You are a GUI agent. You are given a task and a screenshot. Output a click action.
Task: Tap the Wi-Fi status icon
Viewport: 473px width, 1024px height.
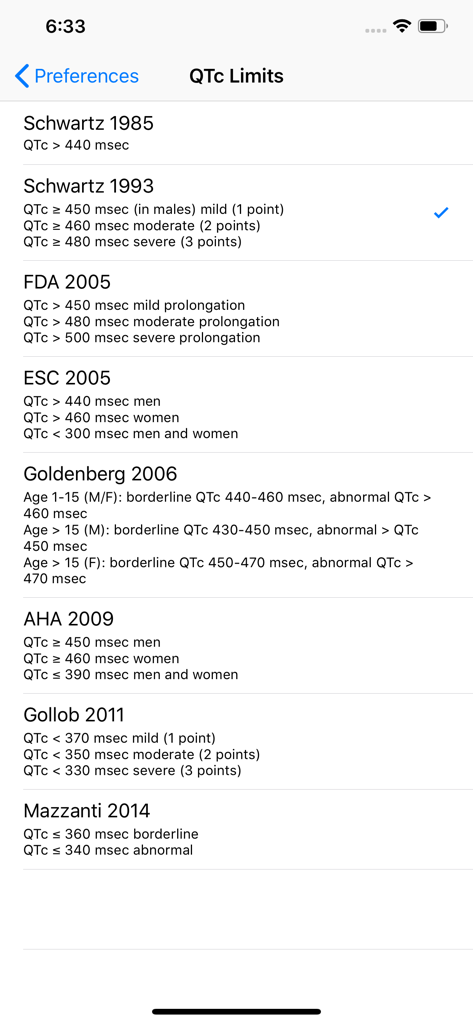click(x=402, y=26)
